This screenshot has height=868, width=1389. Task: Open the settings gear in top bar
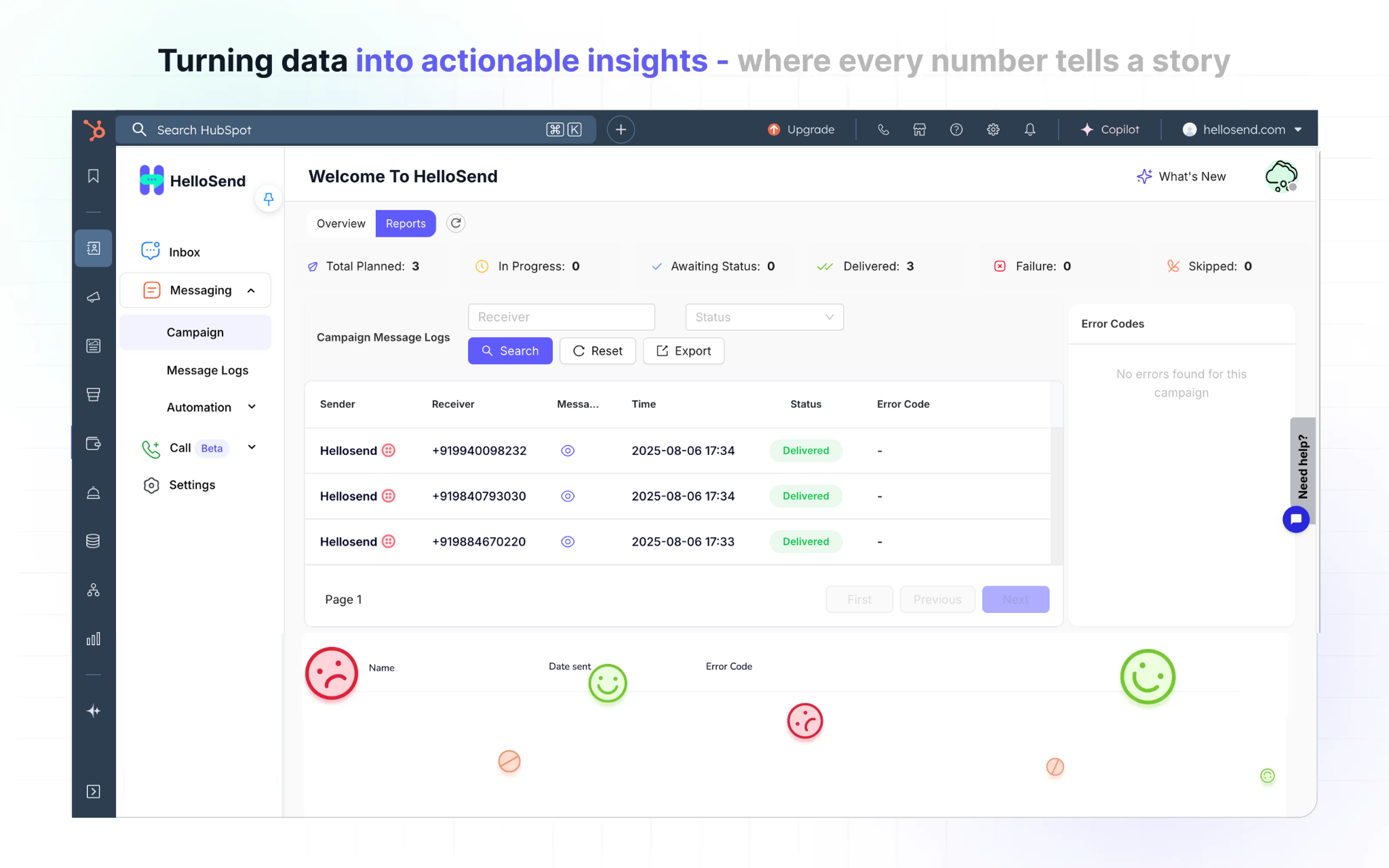click(993, 130)
